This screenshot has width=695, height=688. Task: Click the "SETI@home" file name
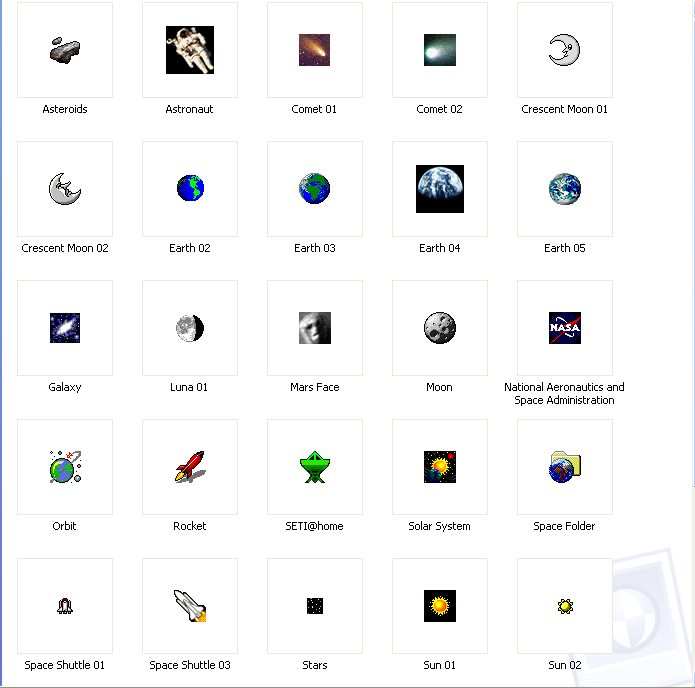314,526
